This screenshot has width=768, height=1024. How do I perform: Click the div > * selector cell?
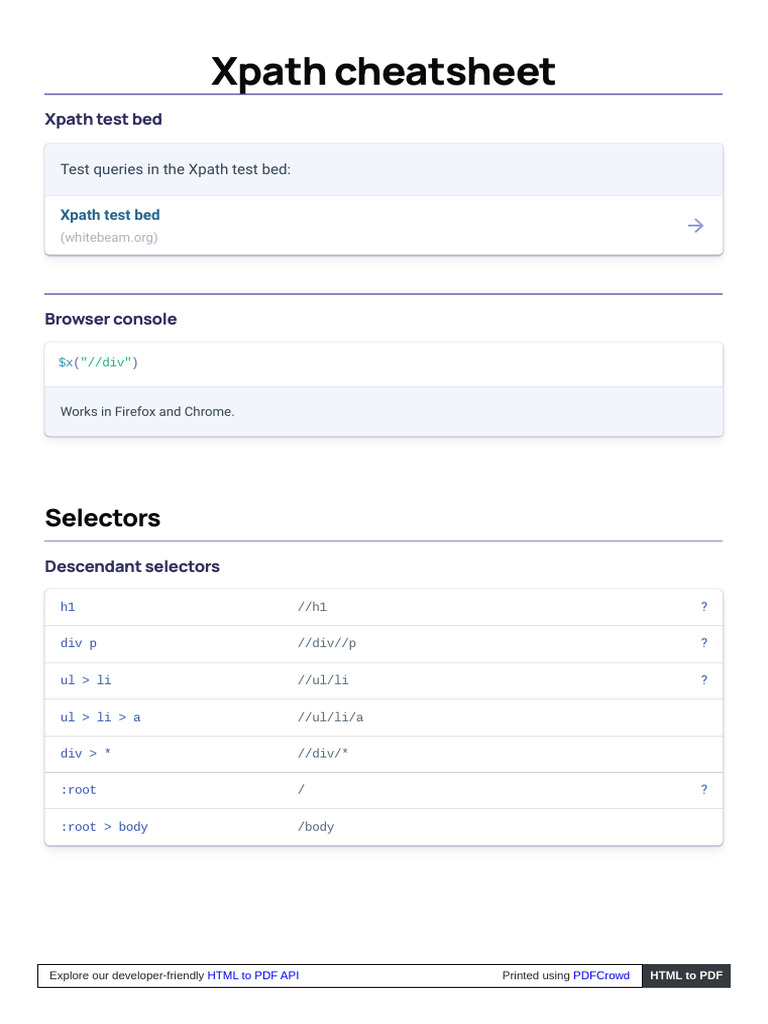86,753
